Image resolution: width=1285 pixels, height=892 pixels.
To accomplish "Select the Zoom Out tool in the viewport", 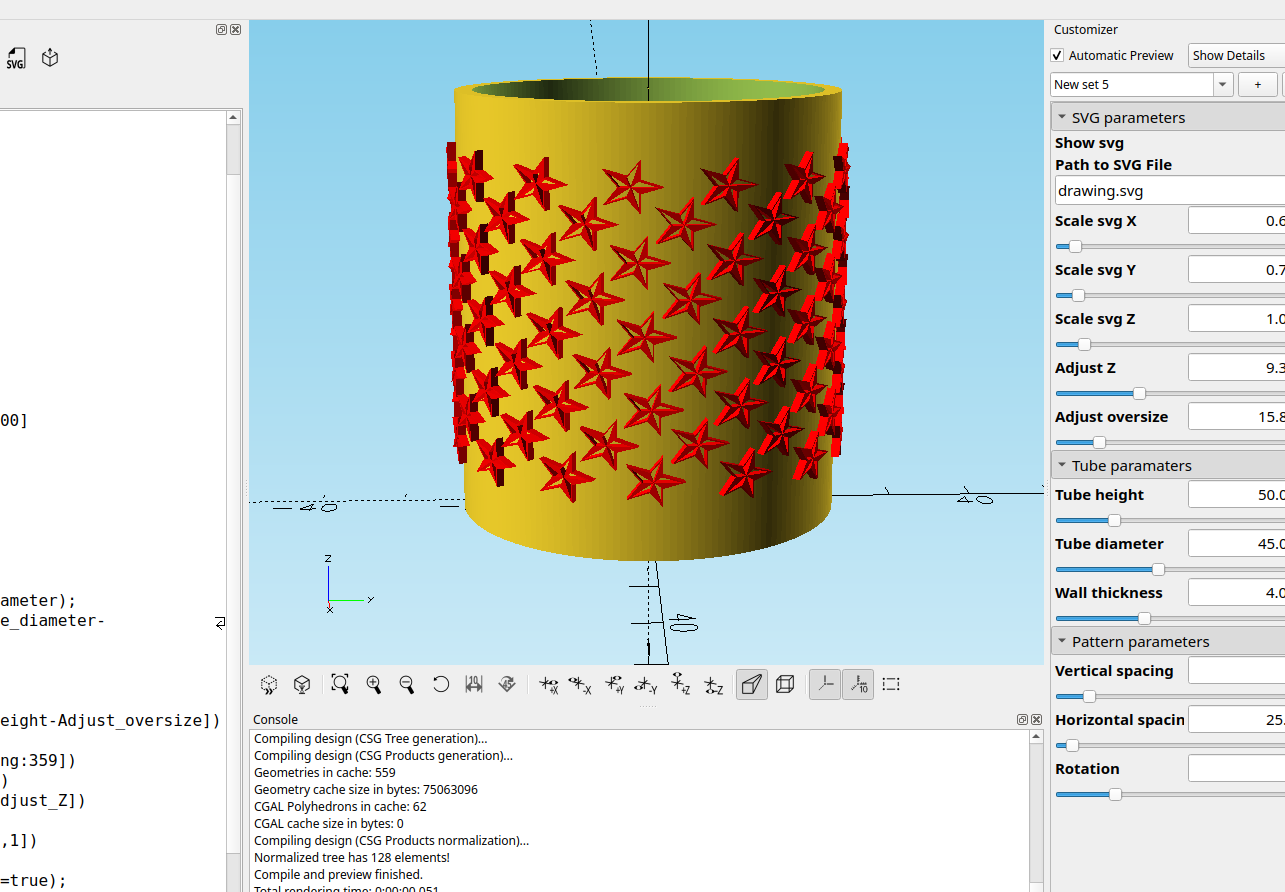I will tap(407, 684).
